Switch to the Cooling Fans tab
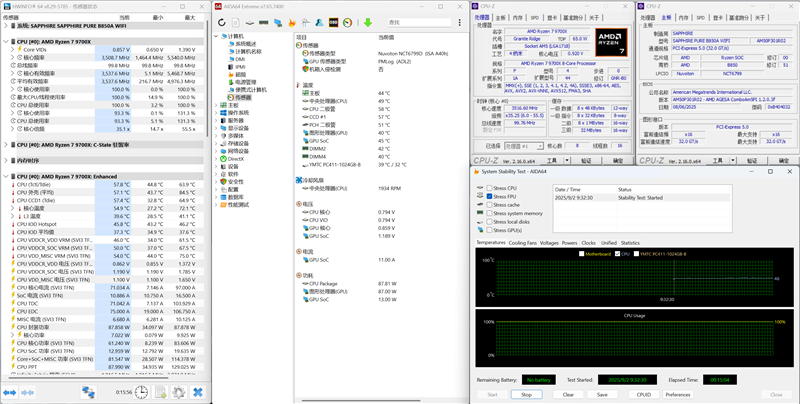This screenshot has width=800, height=404. coord(522,243)
